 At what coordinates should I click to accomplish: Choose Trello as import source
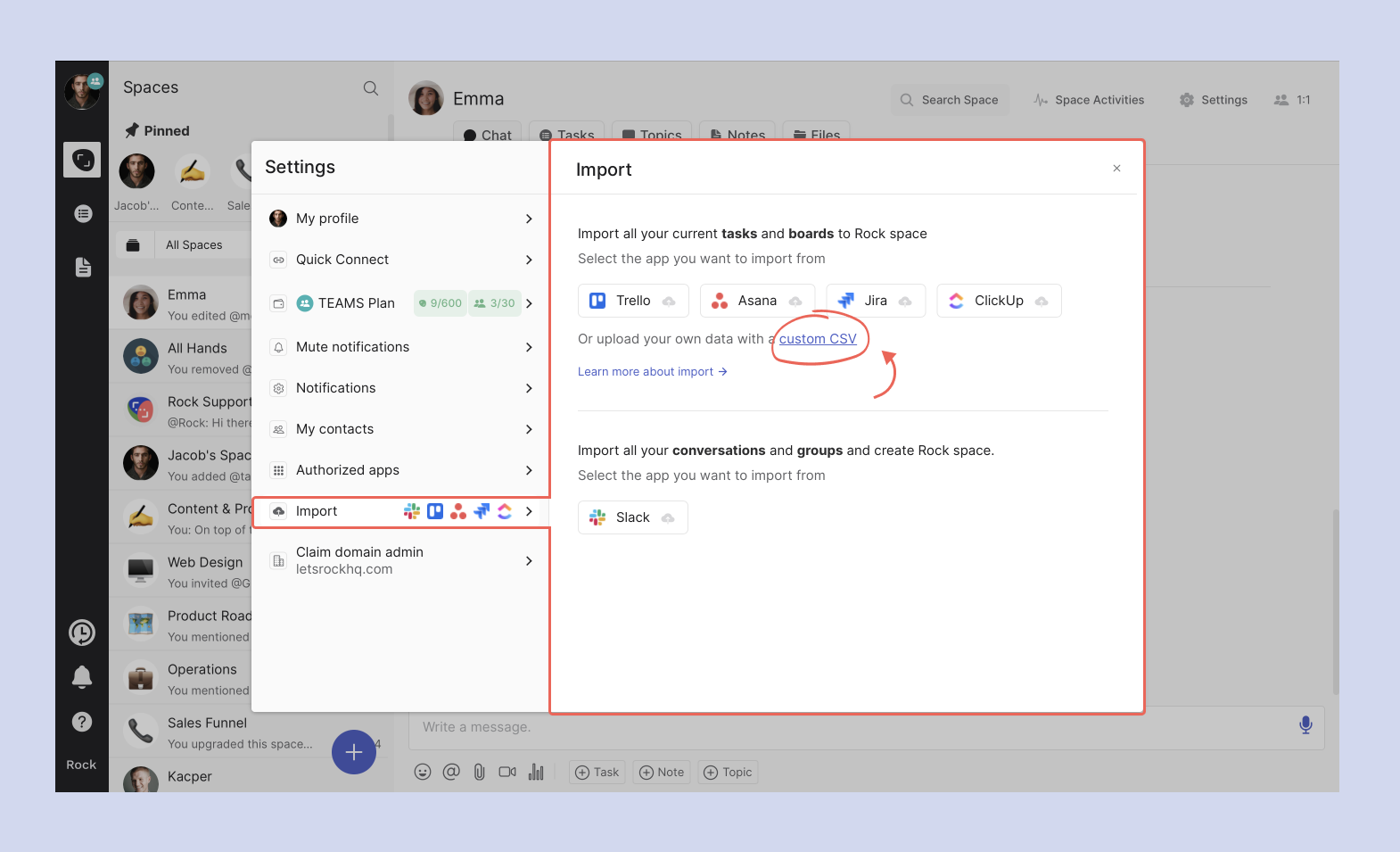coord(633,301)
